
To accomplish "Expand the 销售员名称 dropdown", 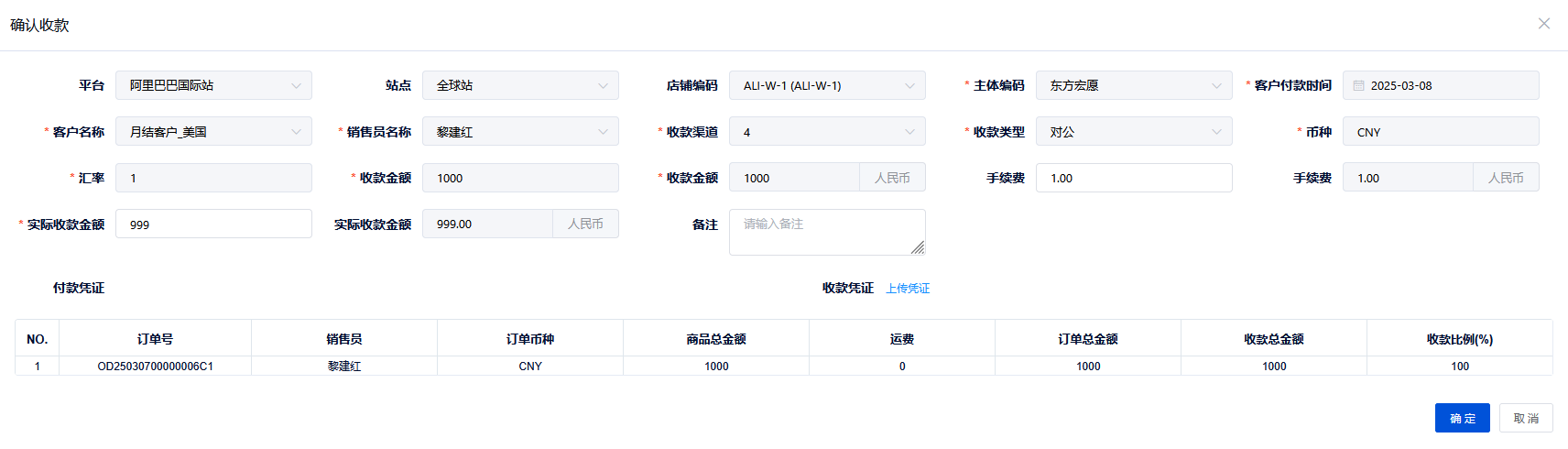I will 603,132.
